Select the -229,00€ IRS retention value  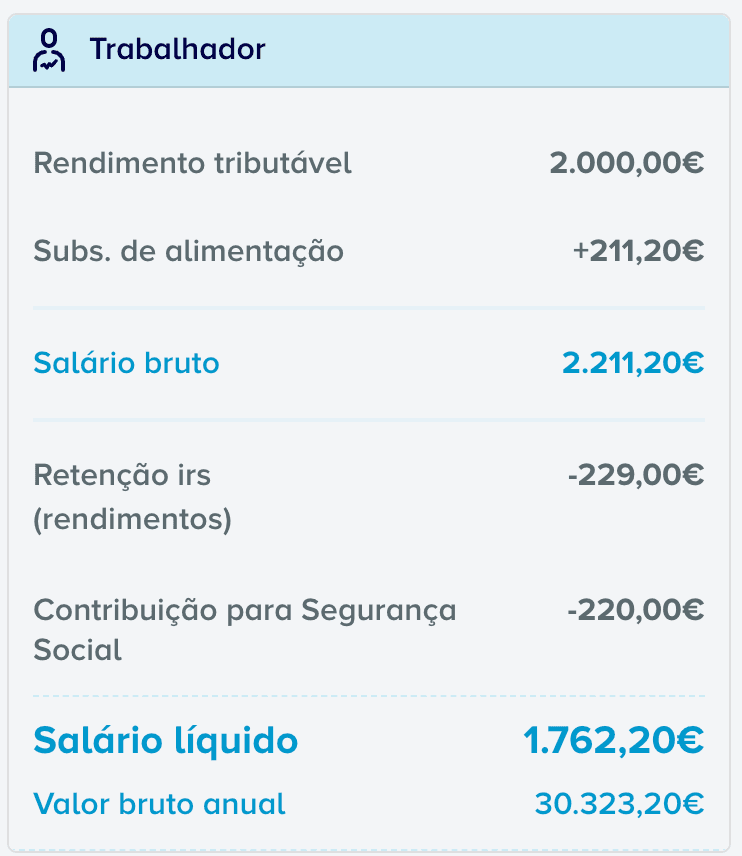click(x=635, y=475)
